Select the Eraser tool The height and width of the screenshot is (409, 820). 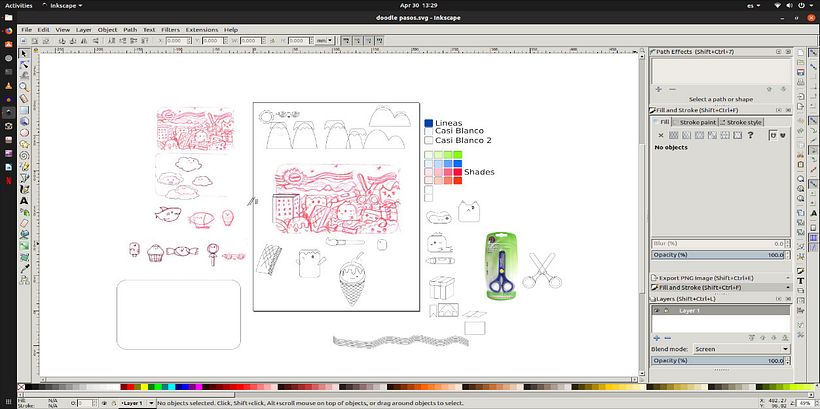(x=24, y=223)
